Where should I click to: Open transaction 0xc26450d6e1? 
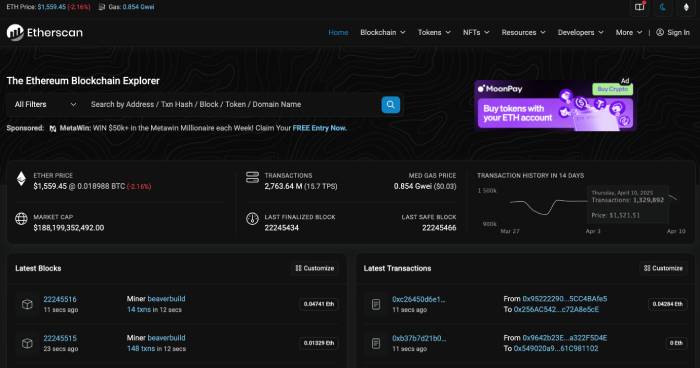(x=419, y=299)
